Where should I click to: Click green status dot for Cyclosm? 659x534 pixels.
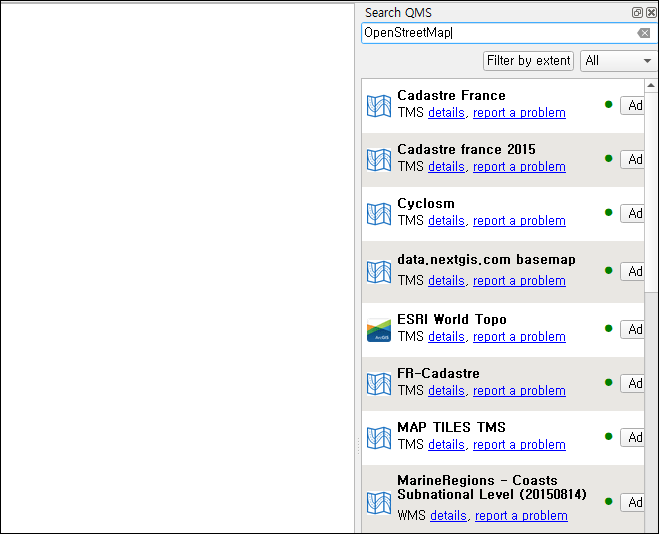(608, 212)
